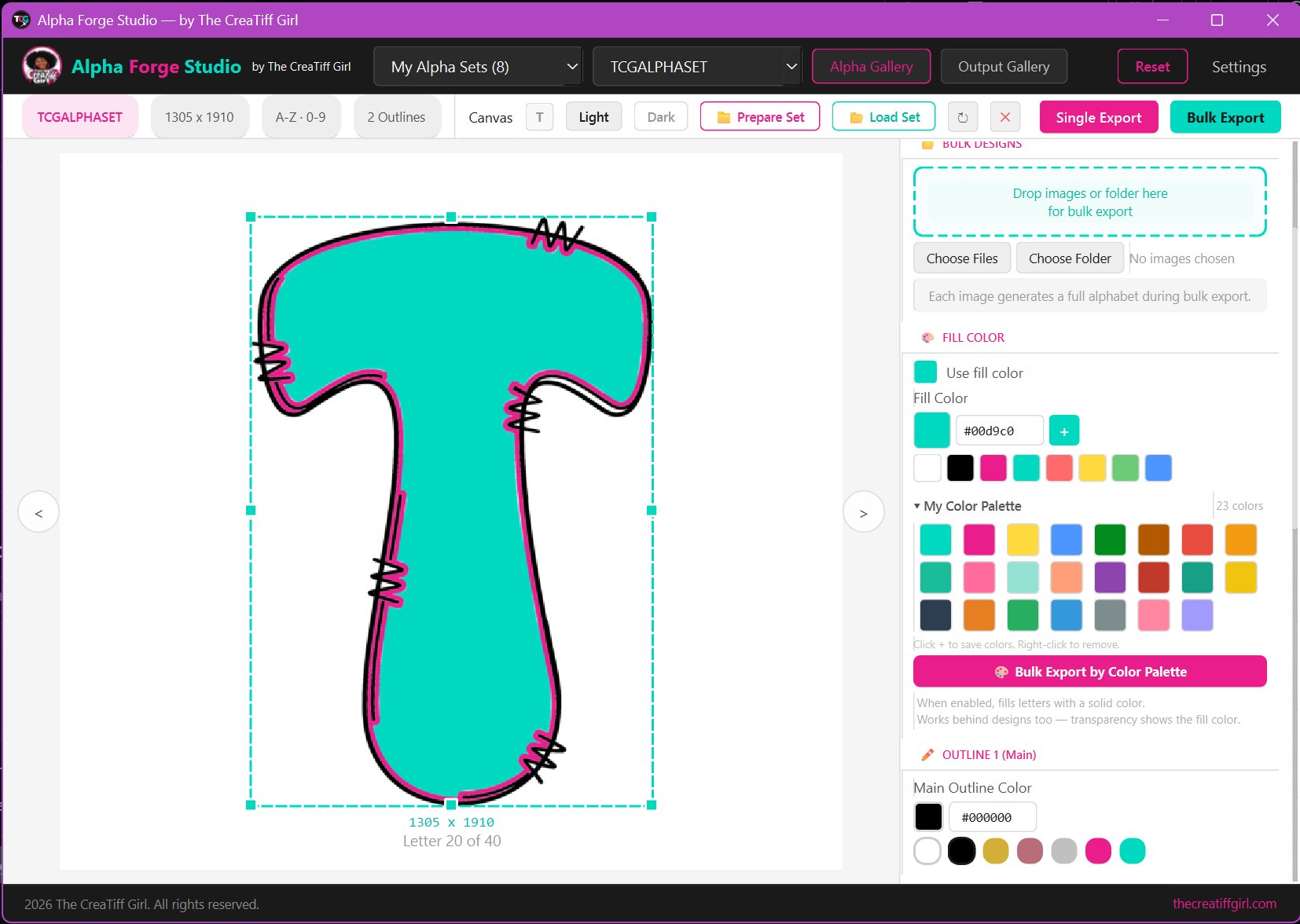1300x924 pixels.
Task: Open the My Alpha Sets dropdown
Action: (477, 66)
